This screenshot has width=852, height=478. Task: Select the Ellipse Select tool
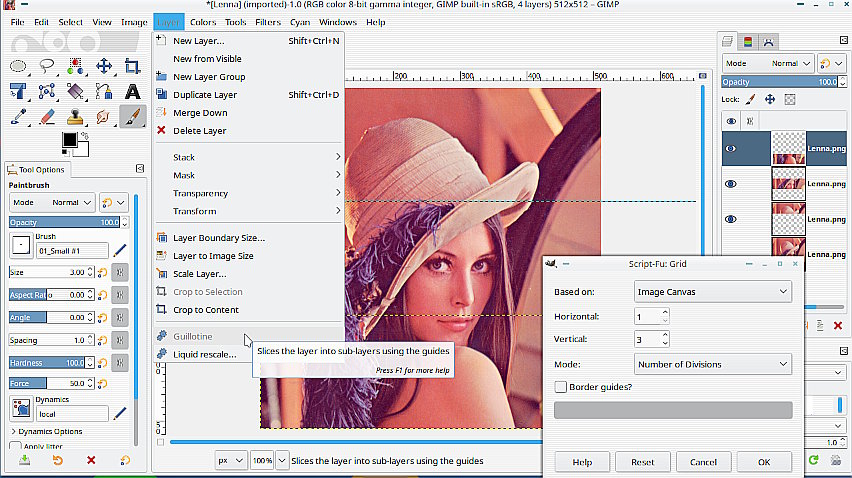(x=18, y=67)
